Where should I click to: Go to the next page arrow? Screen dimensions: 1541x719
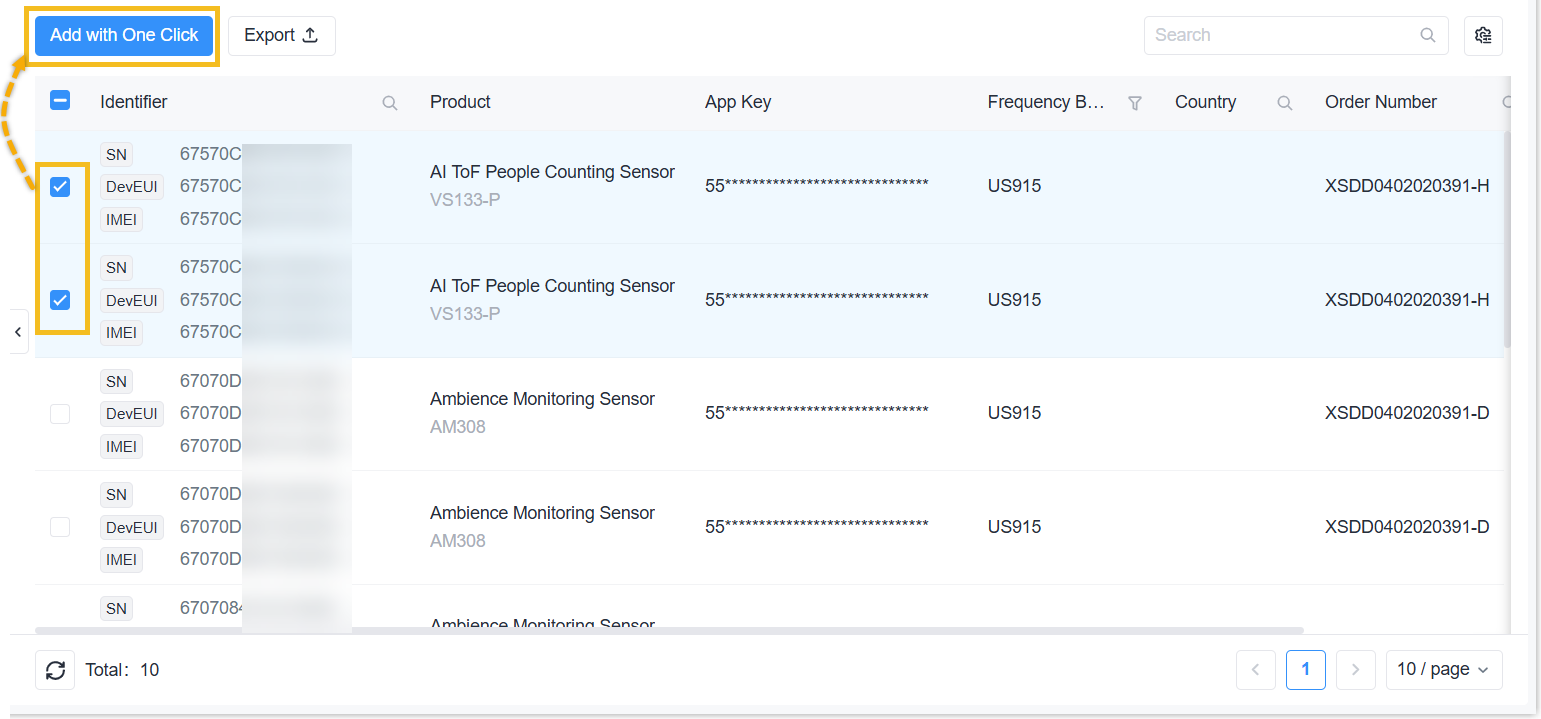click(1355, 670)
